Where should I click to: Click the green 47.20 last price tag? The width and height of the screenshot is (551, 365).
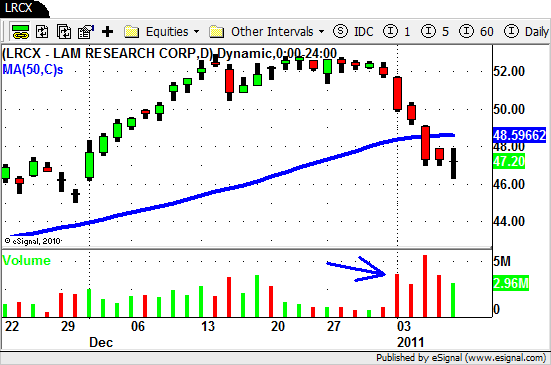point(509,161)
